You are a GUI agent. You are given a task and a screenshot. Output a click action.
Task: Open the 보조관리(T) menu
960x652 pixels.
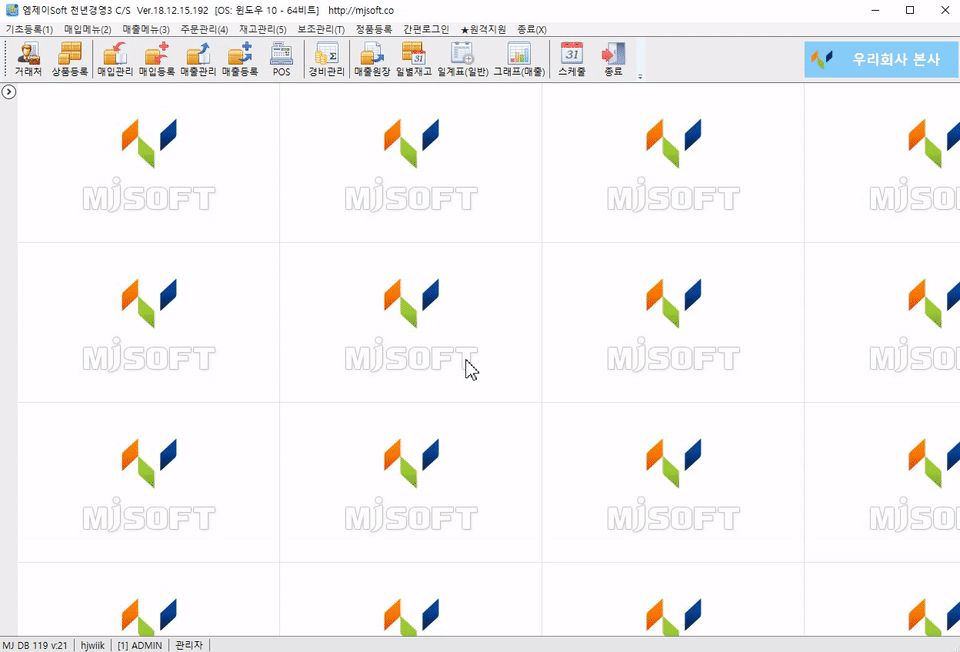321,29
